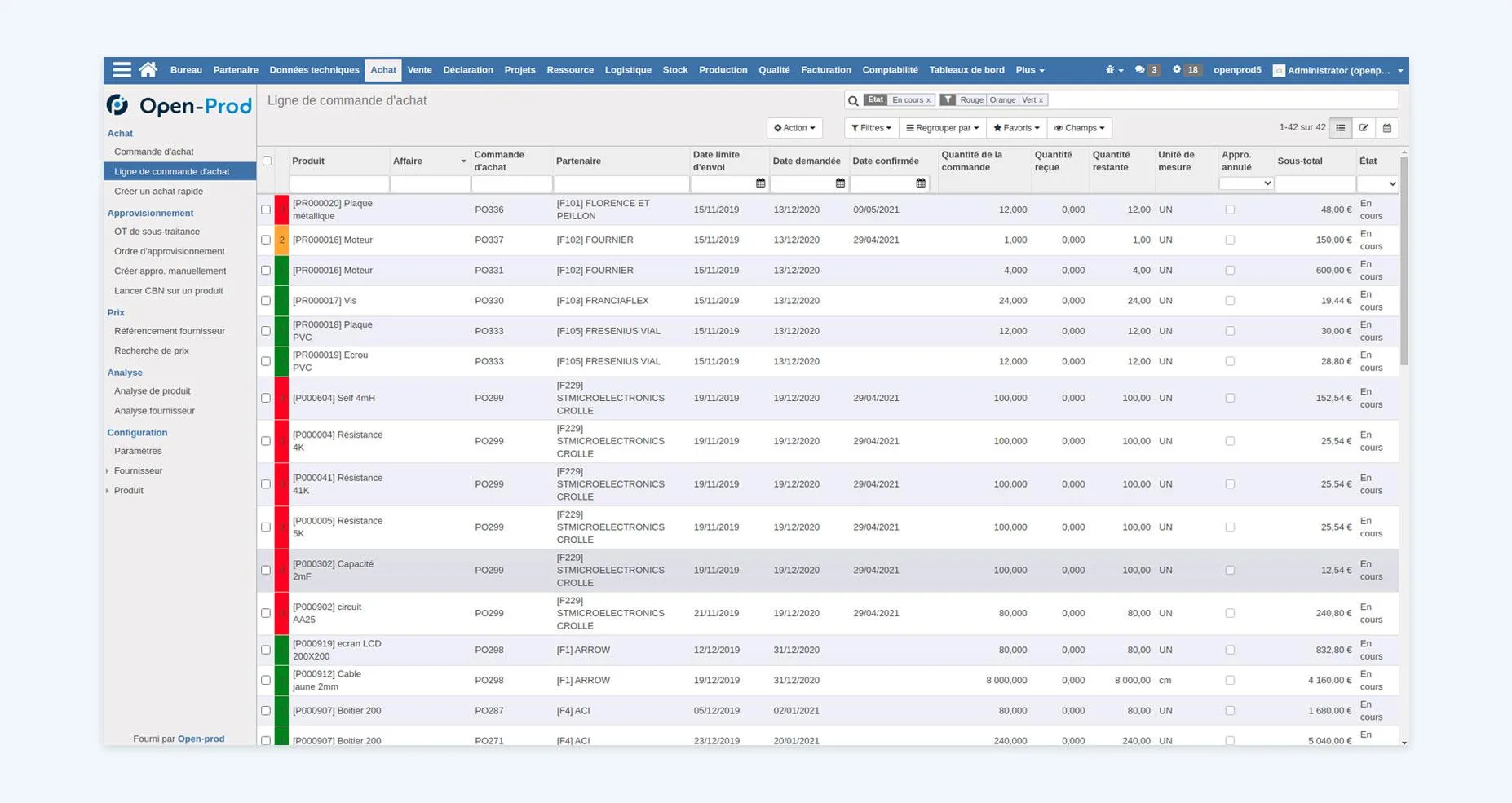This screenshot has width=1512, height=803.
Task: Go to the home page icon
Action: coord(148,70)
